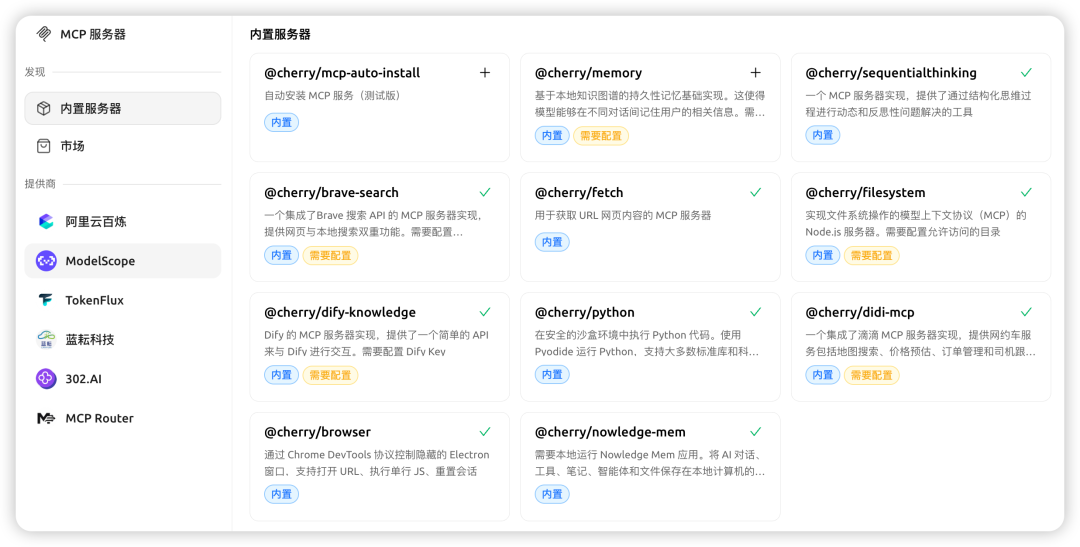Screen dimensions: 1080x547
Task: Click the TokenFlux provider logo
Action: (x=46, y=300)
